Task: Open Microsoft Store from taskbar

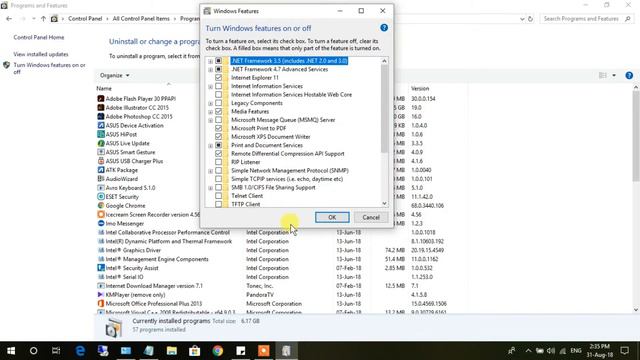Action: point(194,351)
